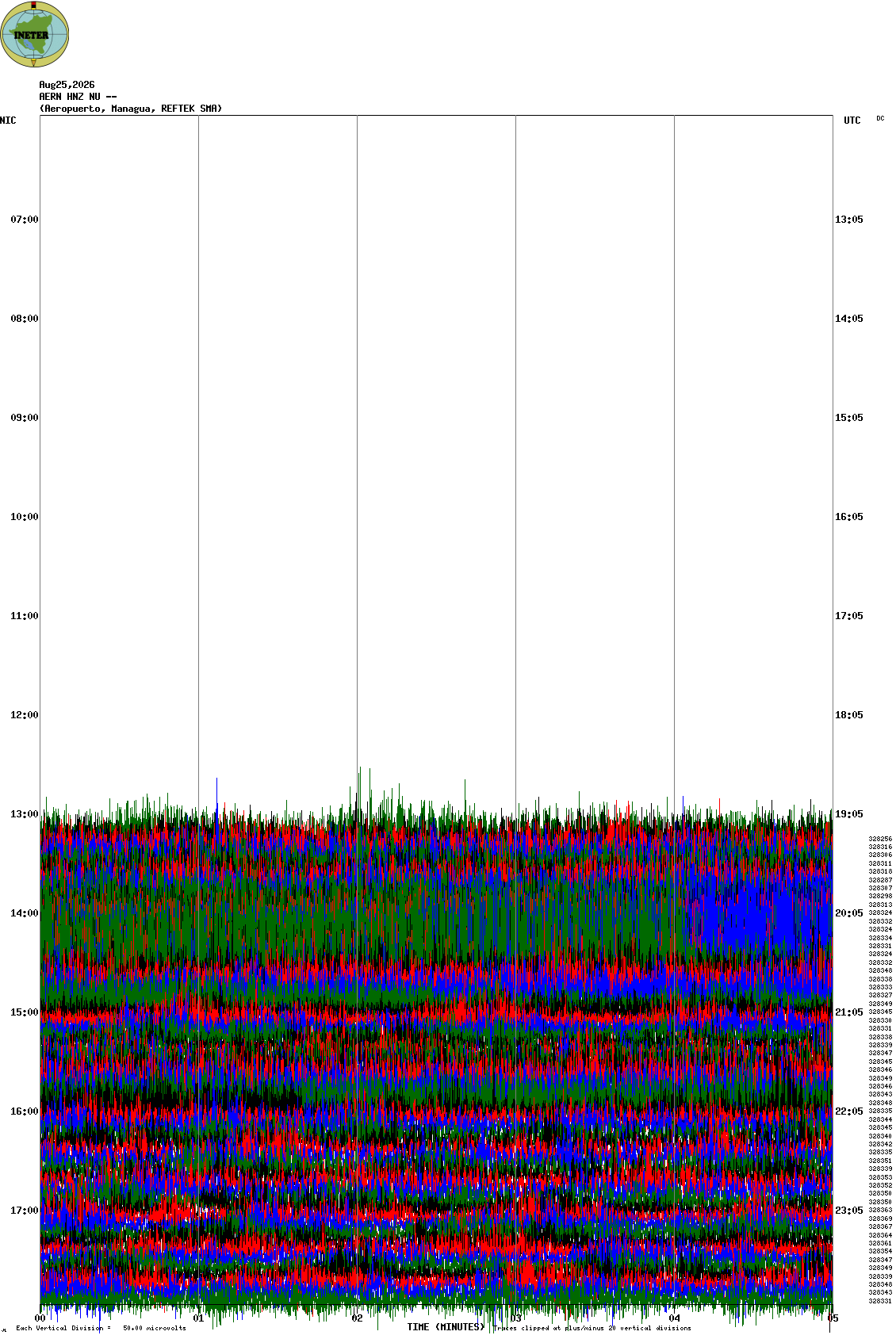Screen dimensions: 896x1339
Task: Click the 09:00 local time label
Action: click(25, 418)
